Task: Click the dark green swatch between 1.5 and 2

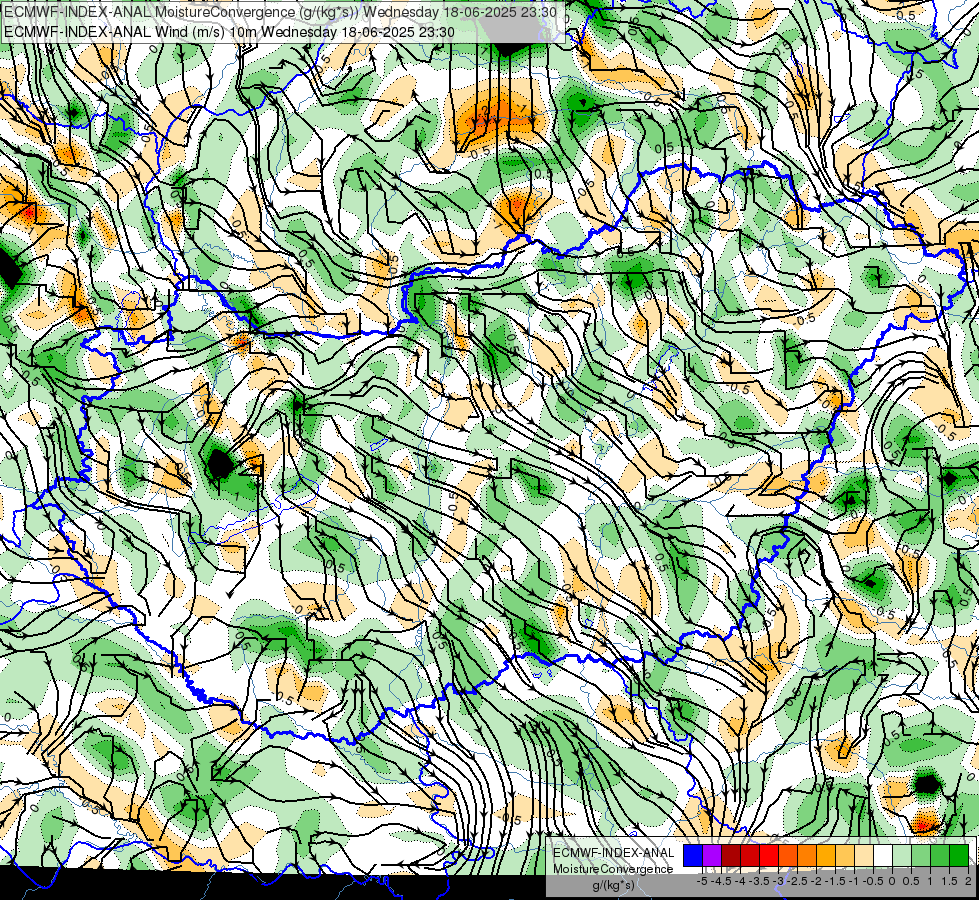Action: click(959, 856)
